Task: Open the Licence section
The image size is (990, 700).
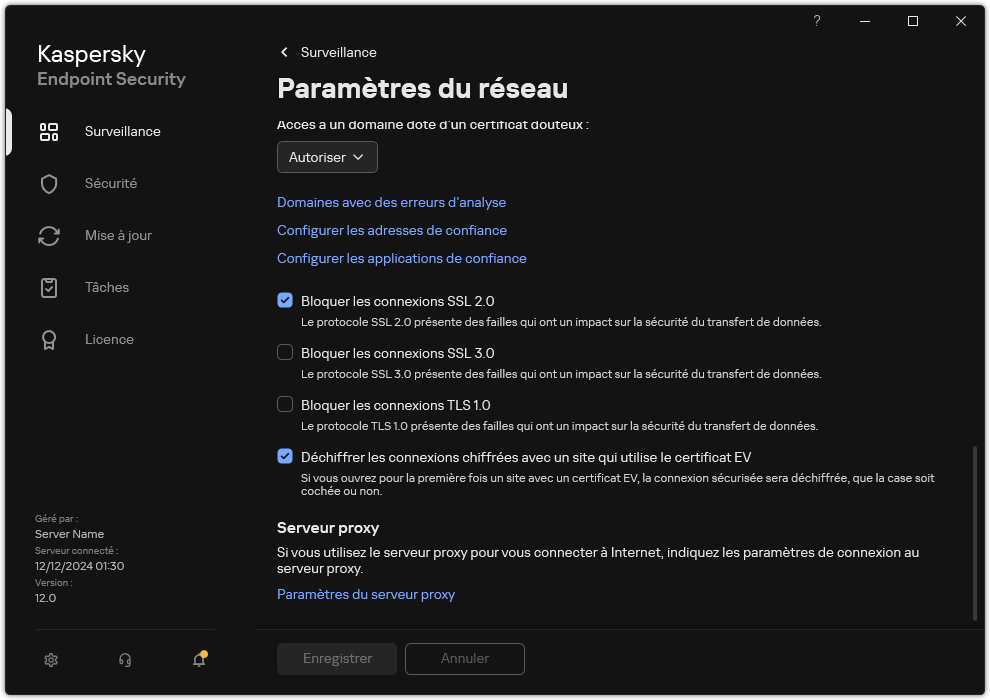Action: coord(109,339)
